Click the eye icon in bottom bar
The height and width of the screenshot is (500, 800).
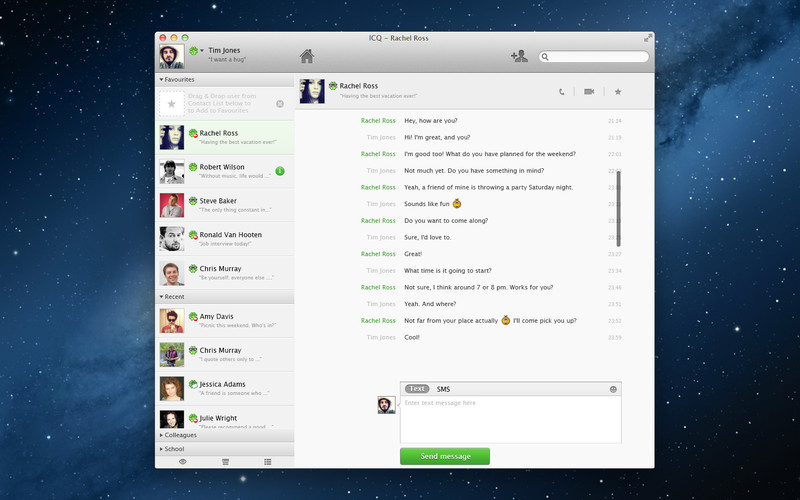pos(183,462)
